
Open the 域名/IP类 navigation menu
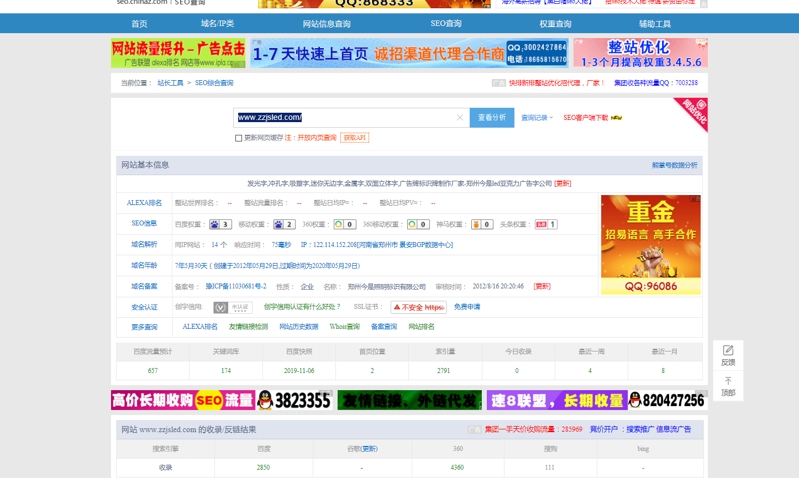click(217, 24)
